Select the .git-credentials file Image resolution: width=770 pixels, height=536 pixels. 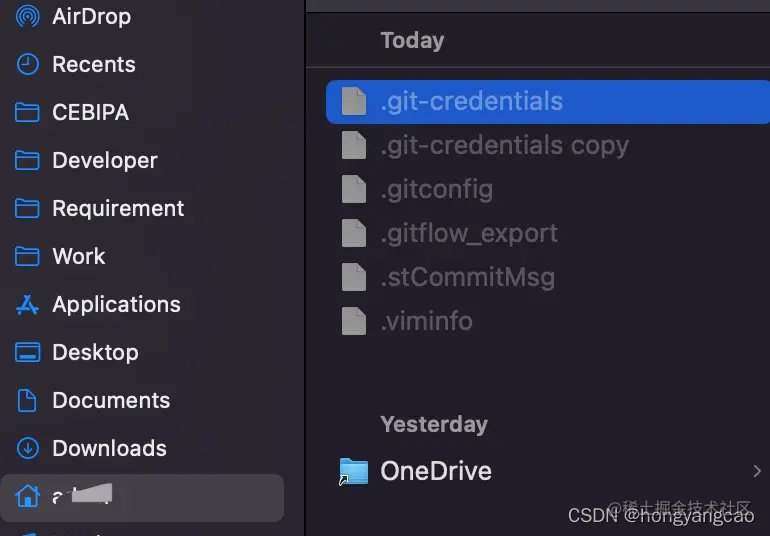tap(471, 101)
